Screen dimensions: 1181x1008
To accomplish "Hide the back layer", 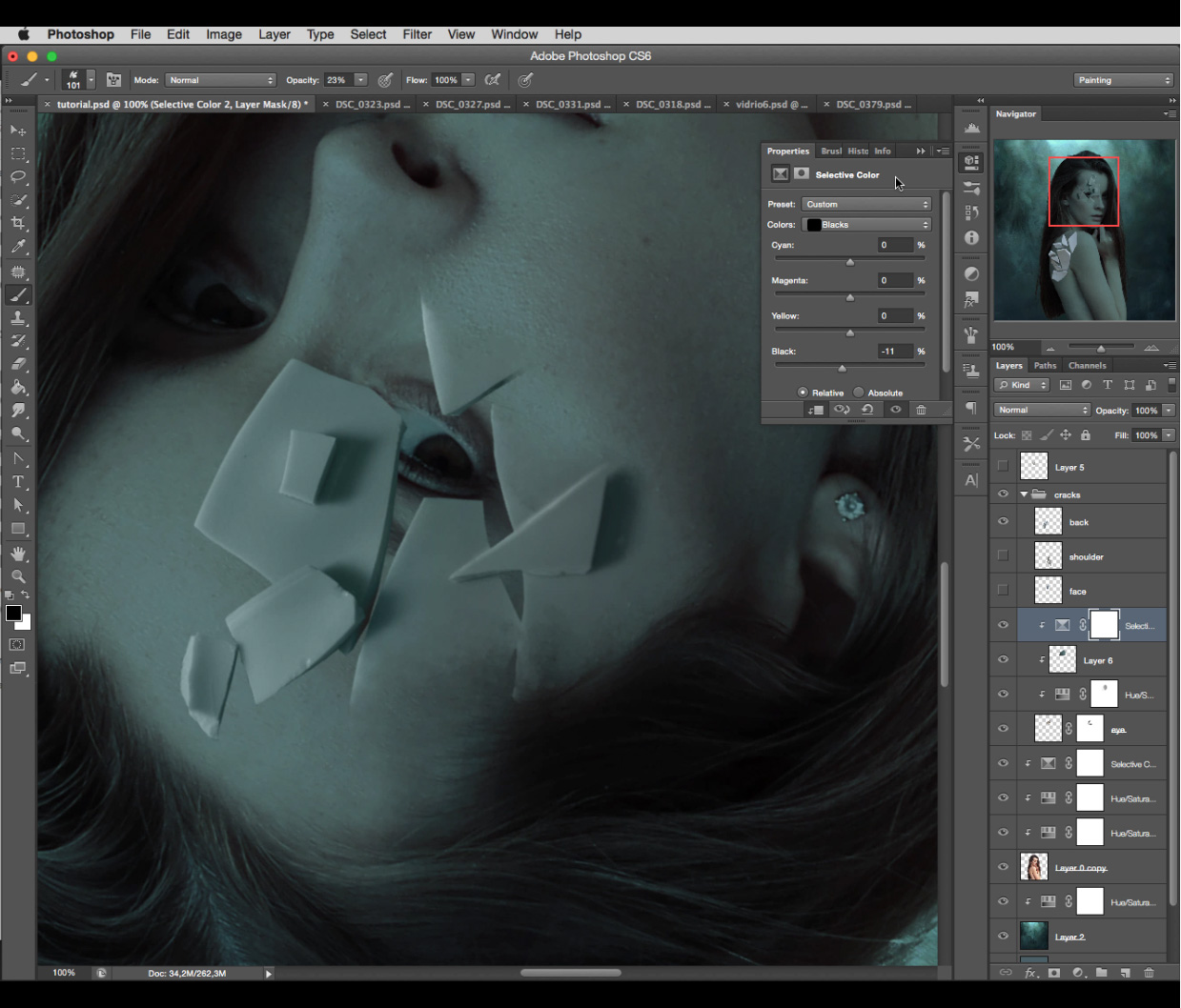I will point(1003,521).
